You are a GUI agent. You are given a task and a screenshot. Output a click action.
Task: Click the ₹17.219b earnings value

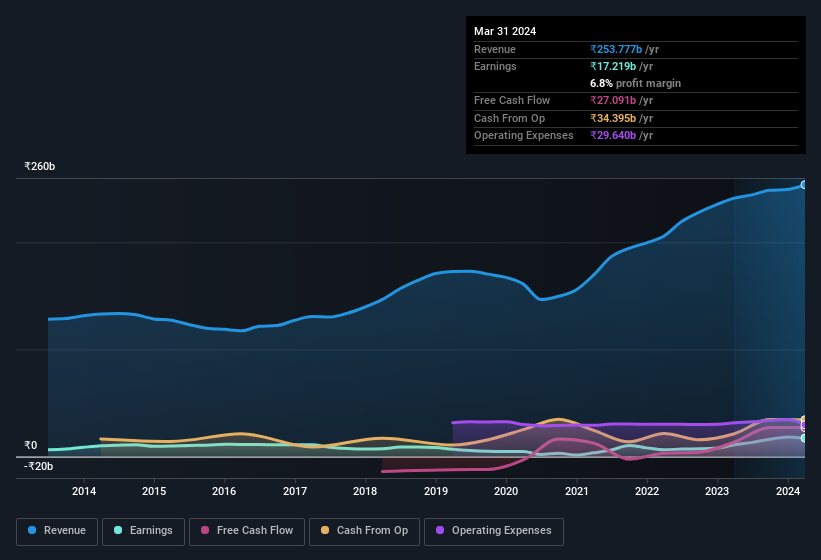click(613, 66)
